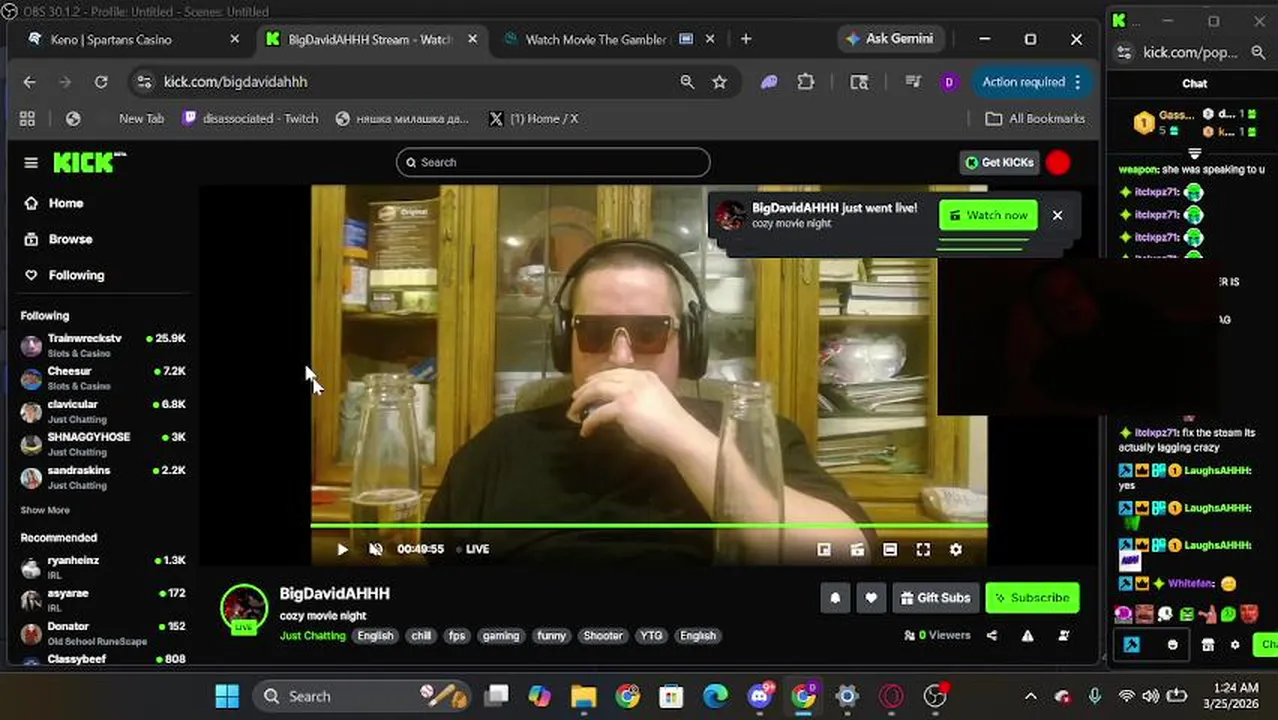Click the green stream progress bar
The height and width of the screenshot is (720, 1278).
(649, 525)
